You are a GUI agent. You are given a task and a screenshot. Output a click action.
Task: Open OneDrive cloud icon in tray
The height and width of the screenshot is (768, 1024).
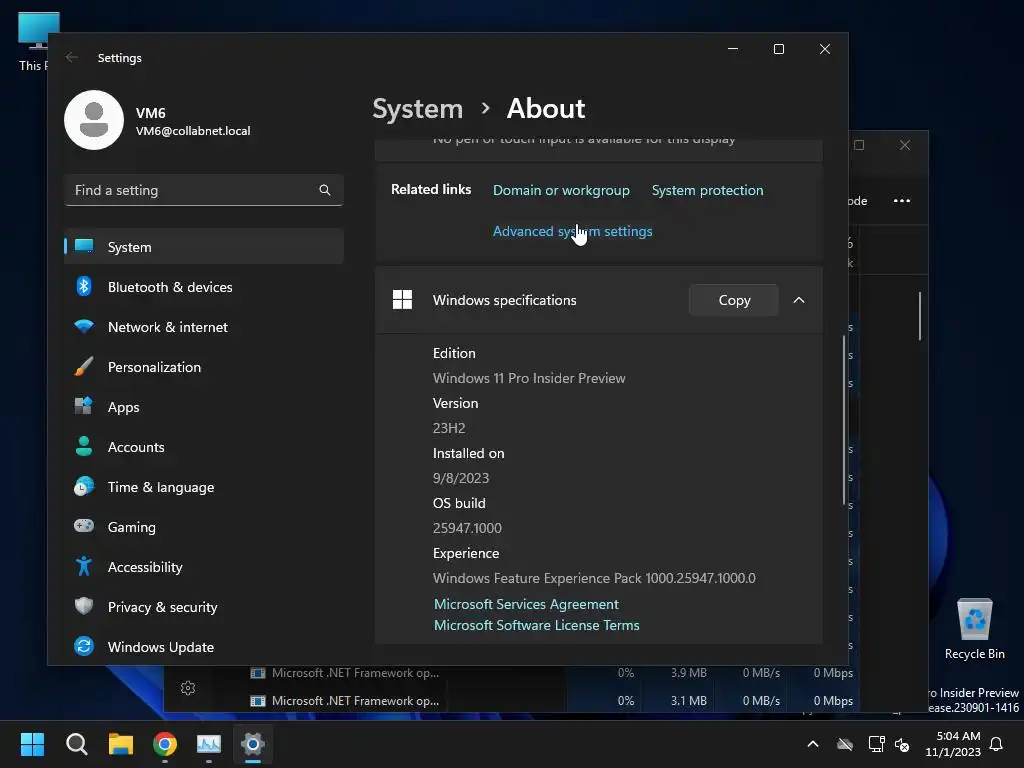tap(845, 744)
